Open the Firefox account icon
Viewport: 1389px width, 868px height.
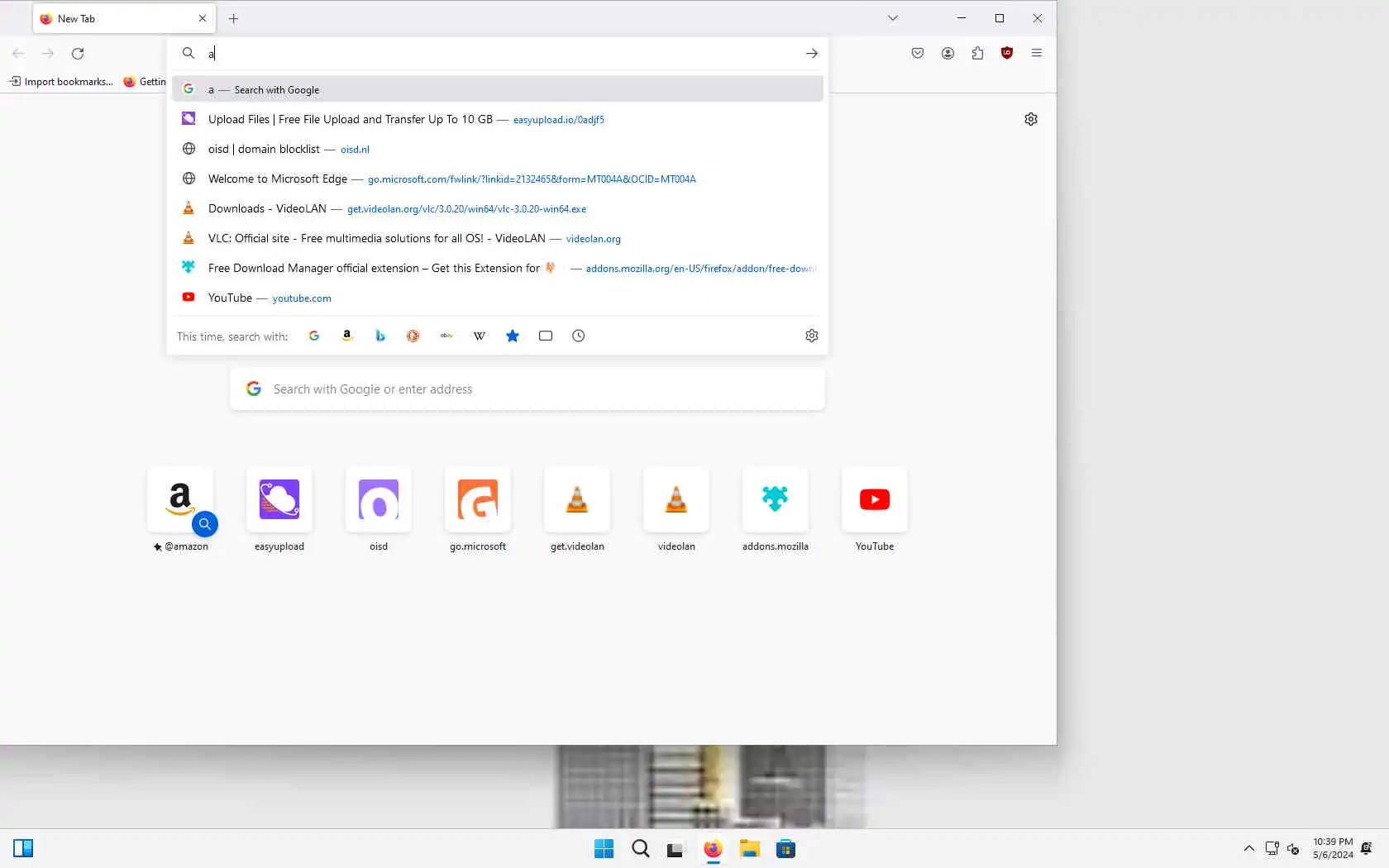(947, 53)
